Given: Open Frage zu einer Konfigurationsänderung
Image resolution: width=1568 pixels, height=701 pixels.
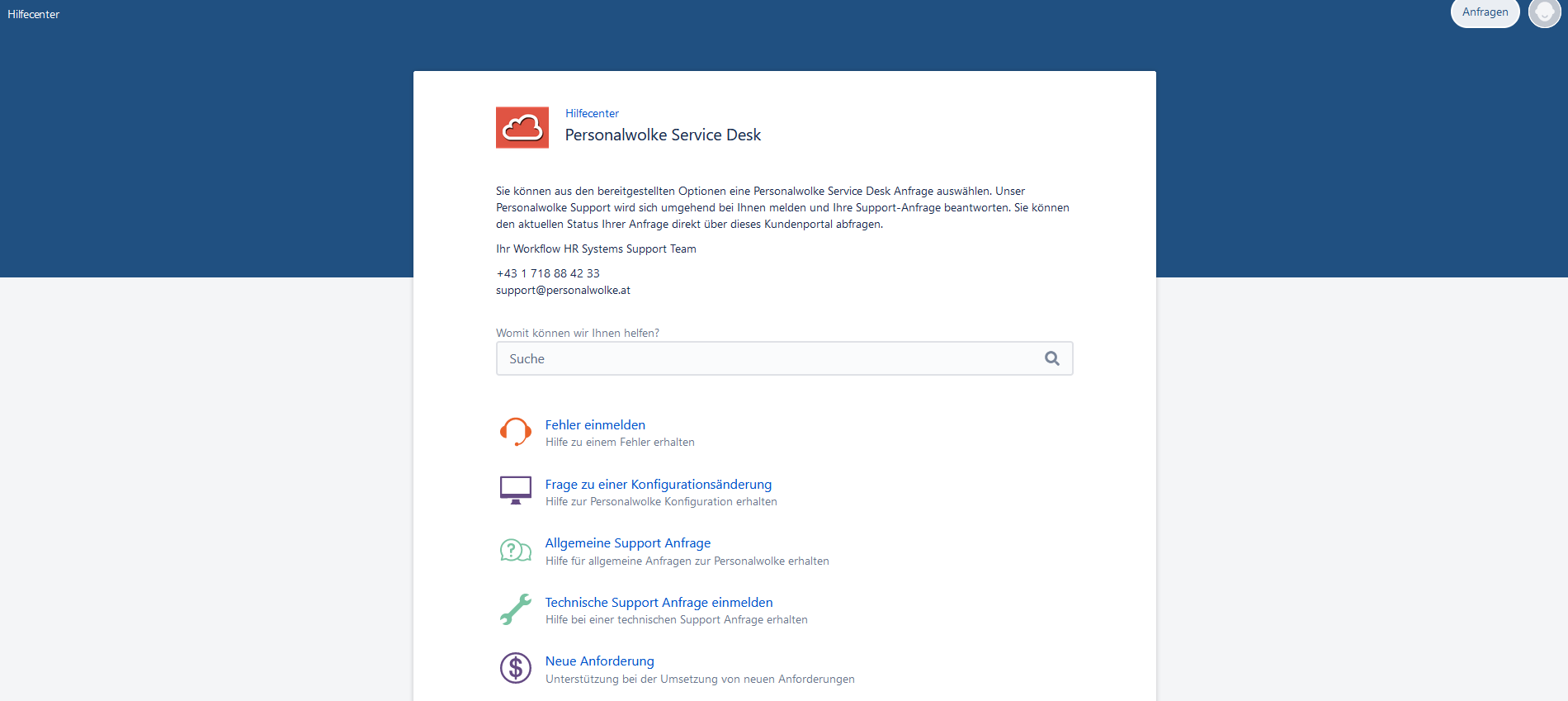Looking at the screenshot, I should coord(658,485).
